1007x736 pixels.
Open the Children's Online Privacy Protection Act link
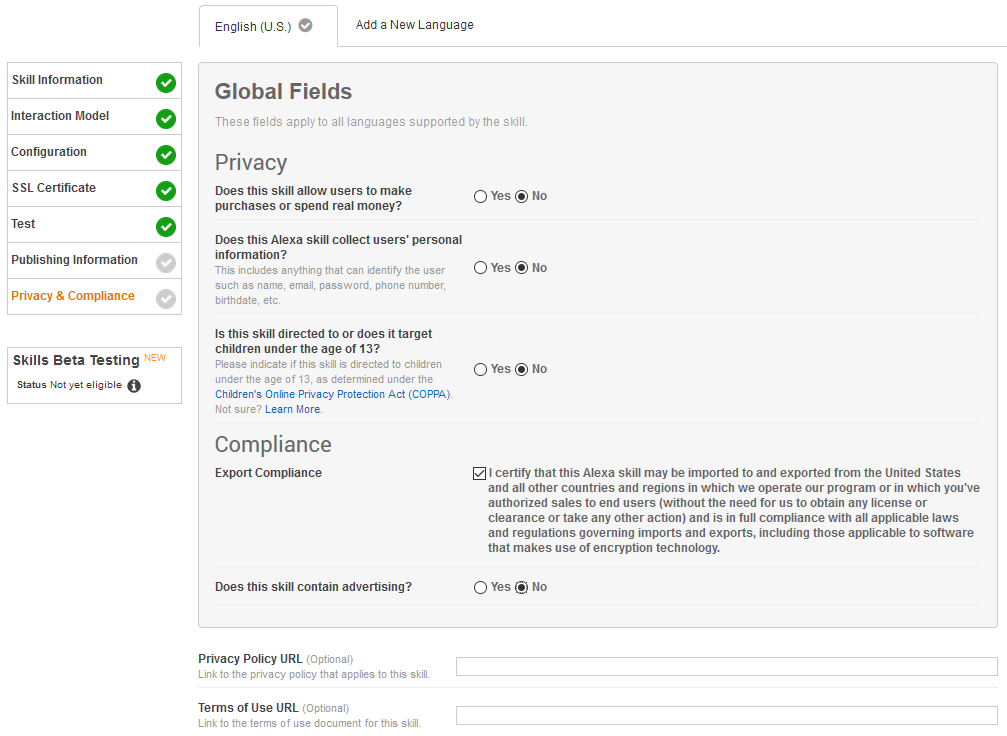pos(333,394)
